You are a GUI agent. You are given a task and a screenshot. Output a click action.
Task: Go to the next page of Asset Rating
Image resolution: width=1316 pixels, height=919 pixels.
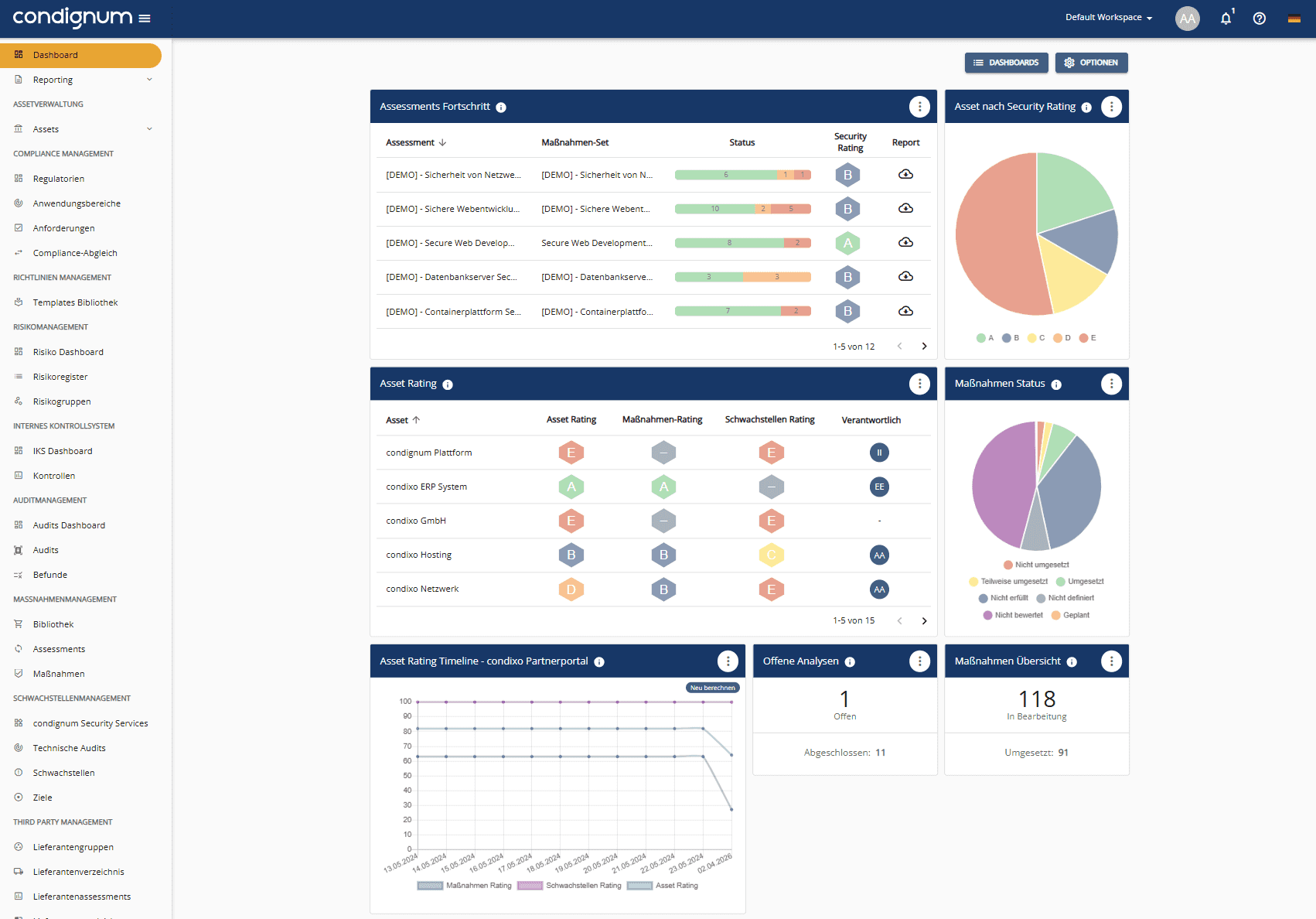924,620
